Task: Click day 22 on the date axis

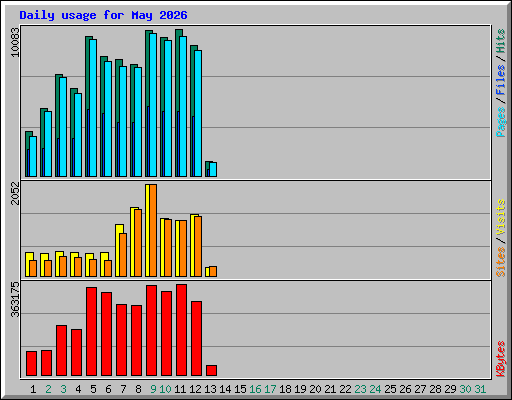Action: tap(345, 389)
